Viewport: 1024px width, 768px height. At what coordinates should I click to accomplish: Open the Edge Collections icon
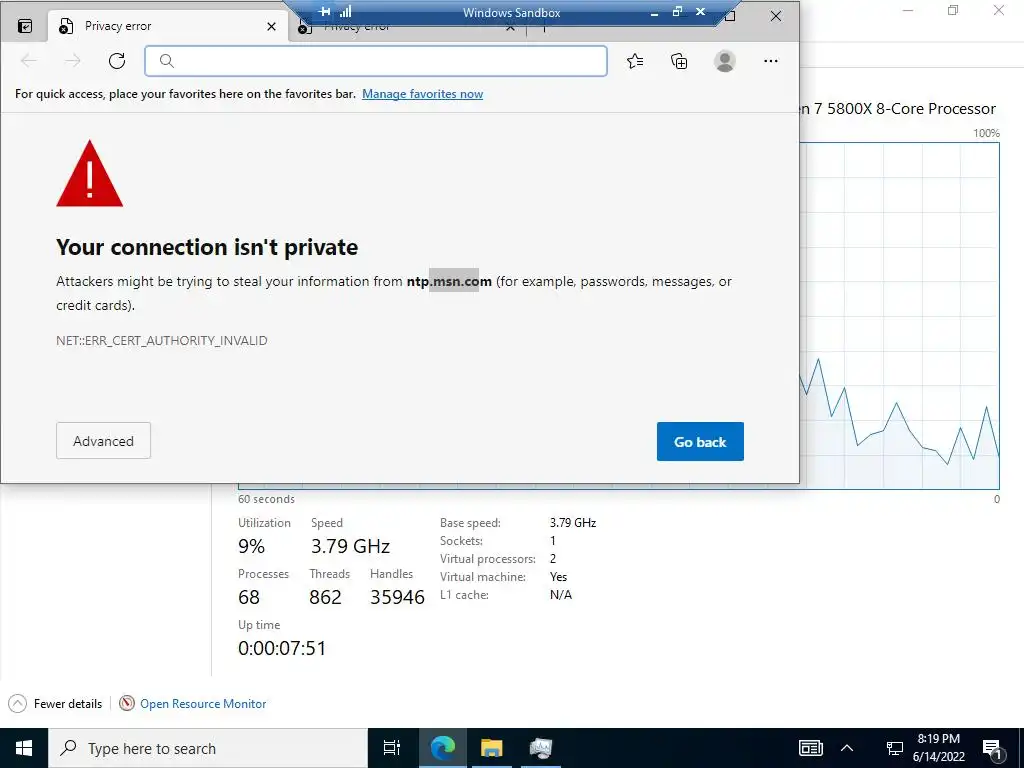679,61
